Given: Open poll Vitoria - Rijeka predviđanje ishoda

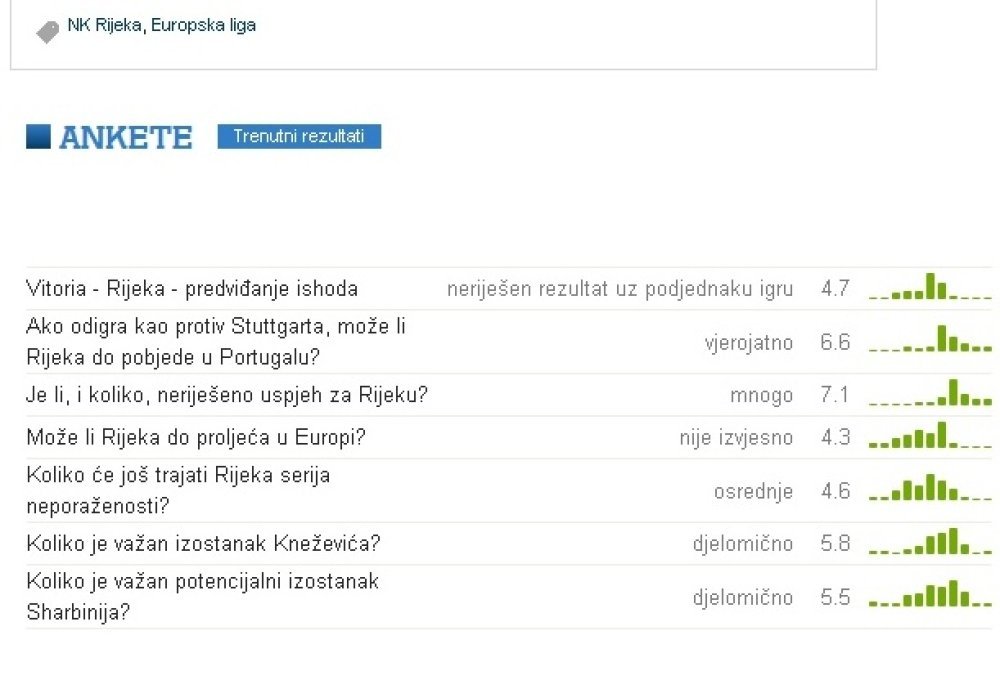Looking at the screenshot, I should [191, 288].
